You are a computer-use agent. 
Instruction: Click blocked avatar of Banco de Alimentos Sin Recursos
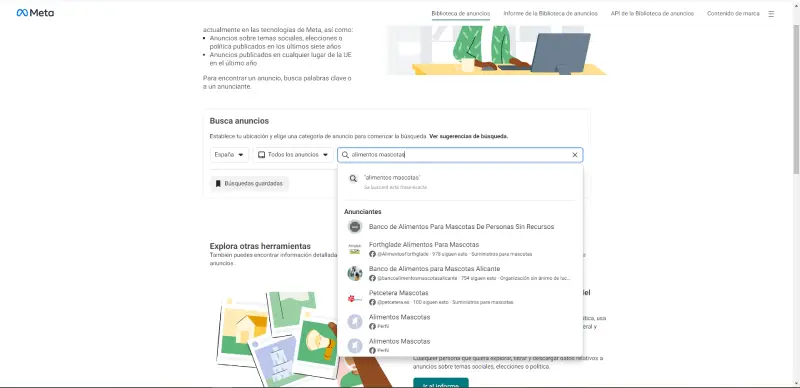pyautogui.click(x=355, y=227)
